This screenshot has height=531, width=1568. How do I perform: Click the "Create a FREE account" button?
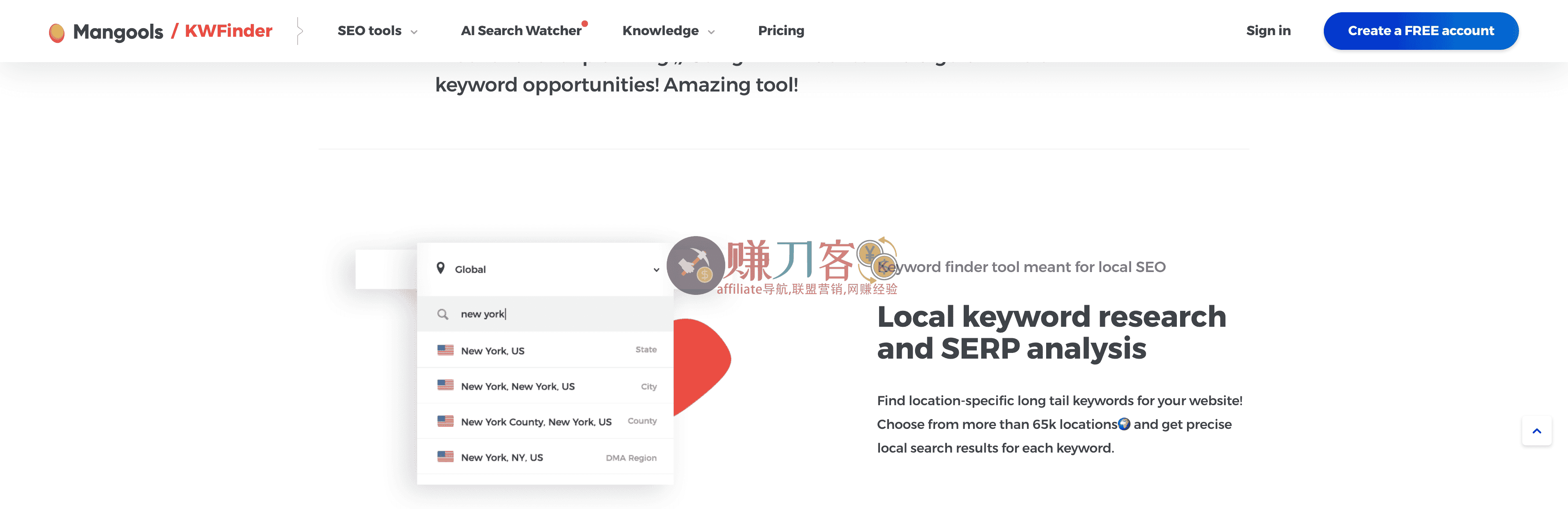[1420, 31]
